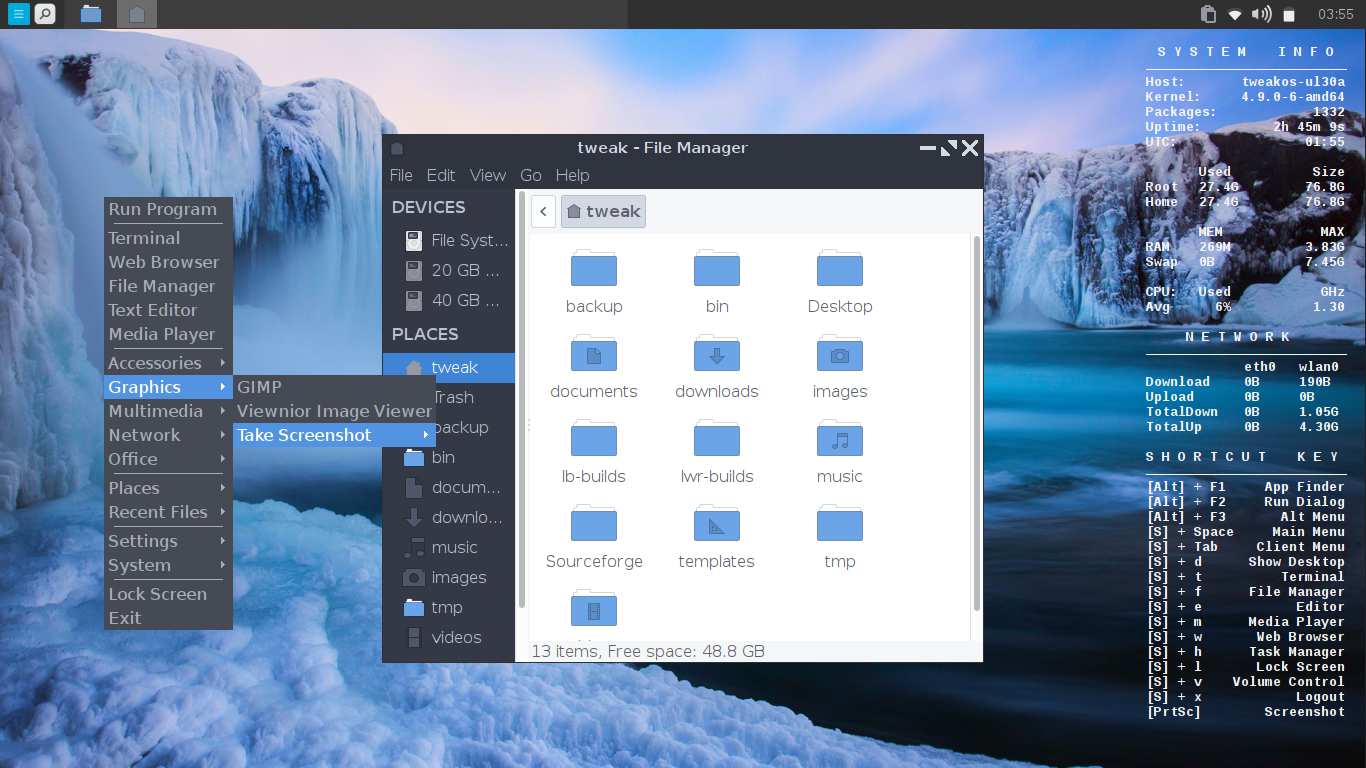The image size is (1366, 768).
Task: Click the tweak home path button
Action: click(x=603, y=211)
